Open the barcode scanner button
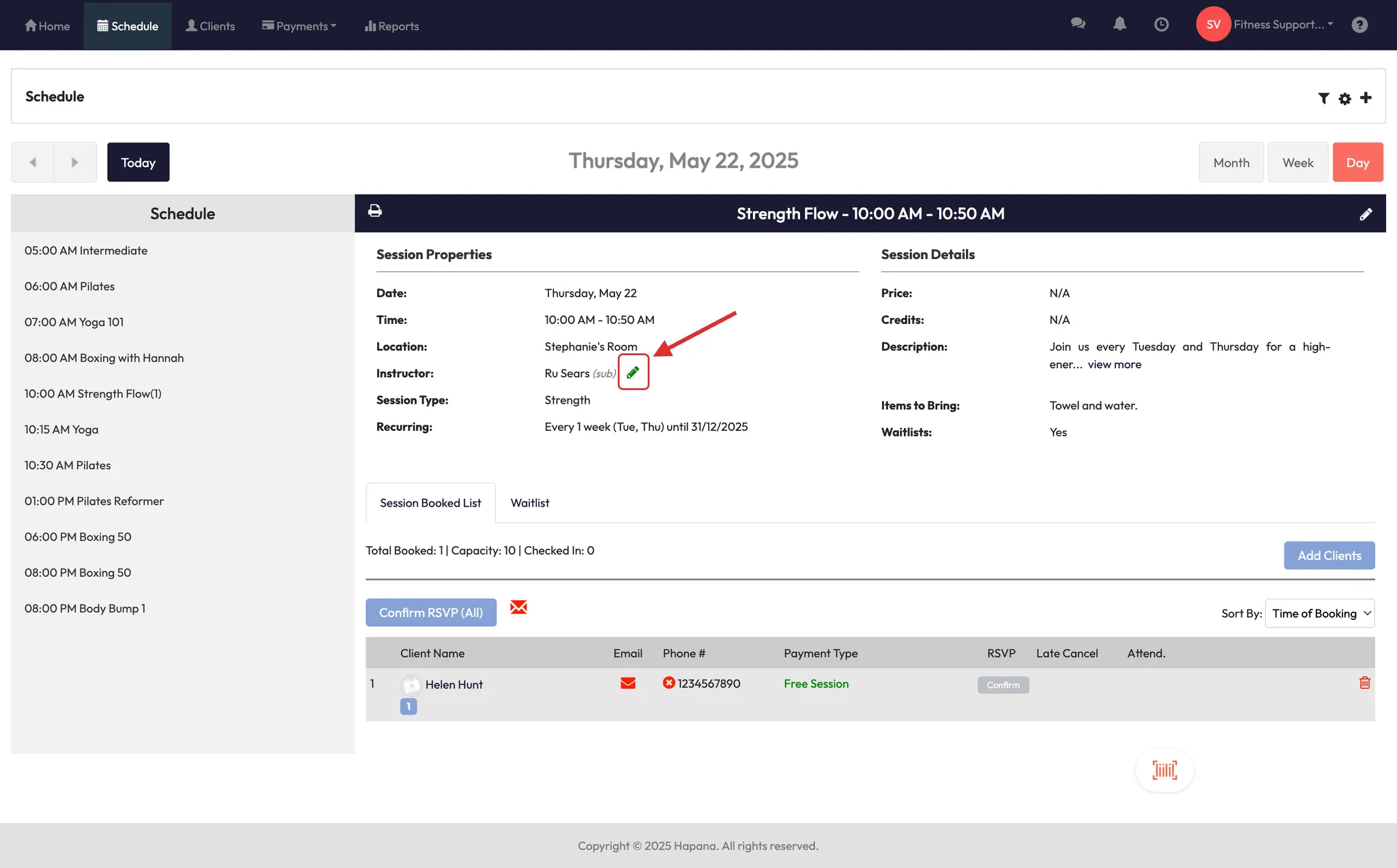1397x868 pixels. pyautogui.click(x=1164, y=770)
